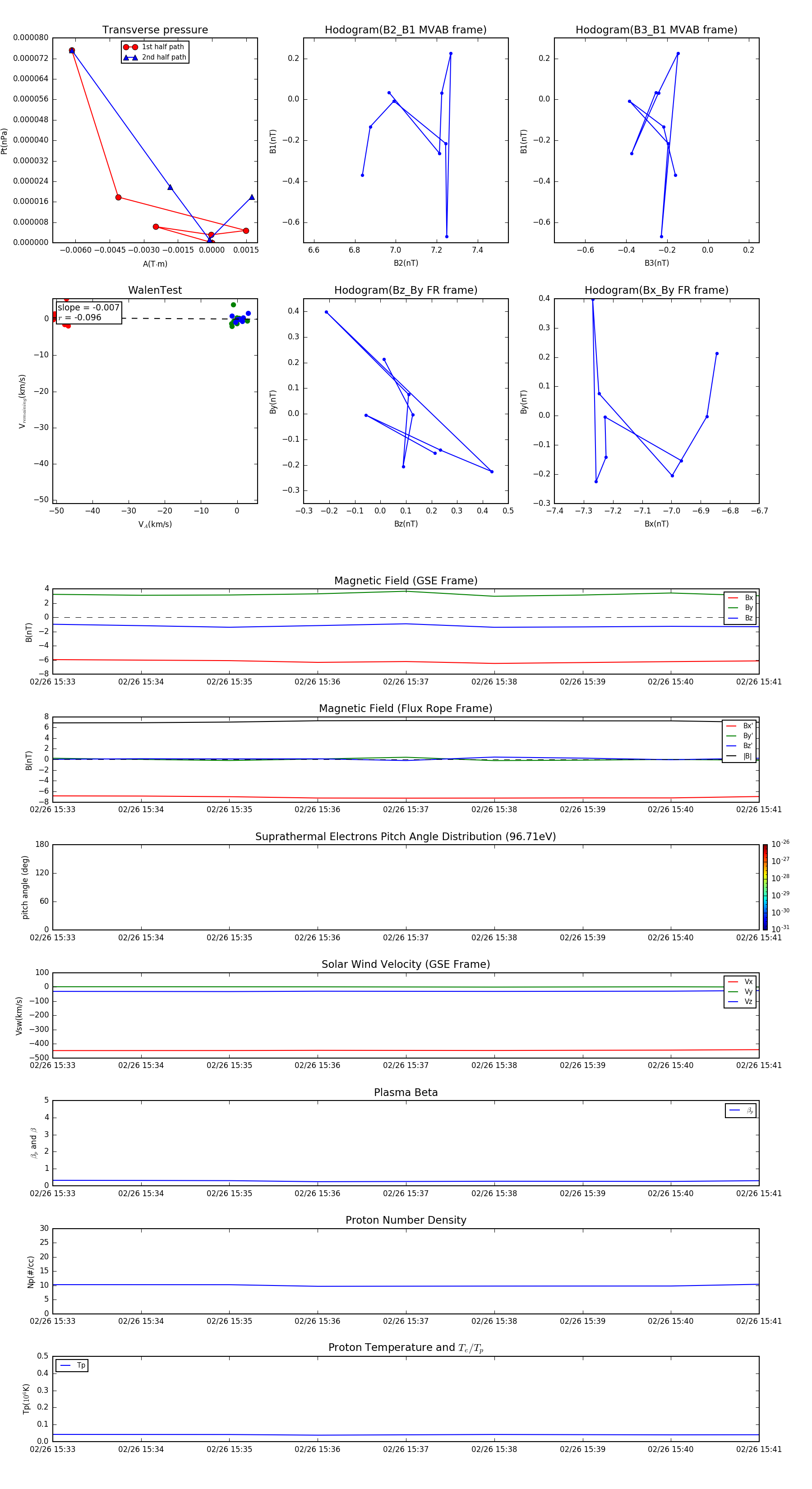Click the 'WalenTest' plot title

pyautogui.click(x=155, y=290)
